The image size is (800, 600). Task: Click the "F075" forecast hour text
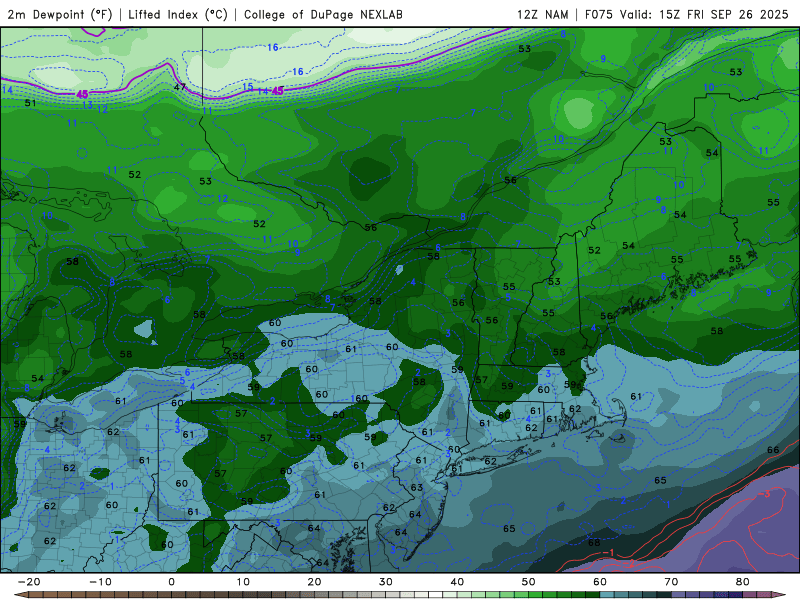point(598,14)
